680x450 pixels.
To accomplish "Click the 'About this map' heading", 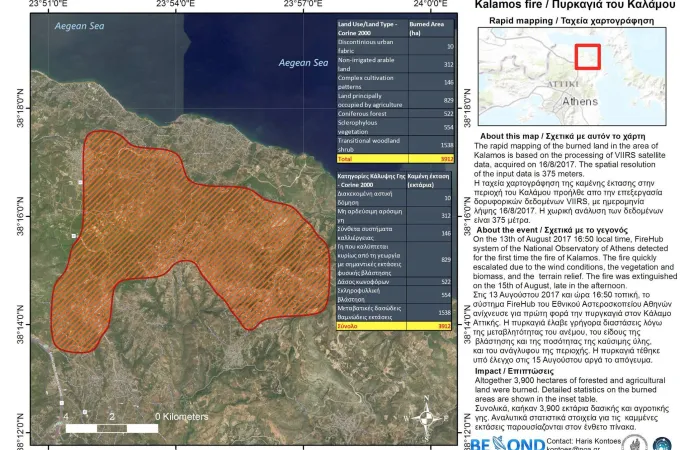I will (562, 136).
